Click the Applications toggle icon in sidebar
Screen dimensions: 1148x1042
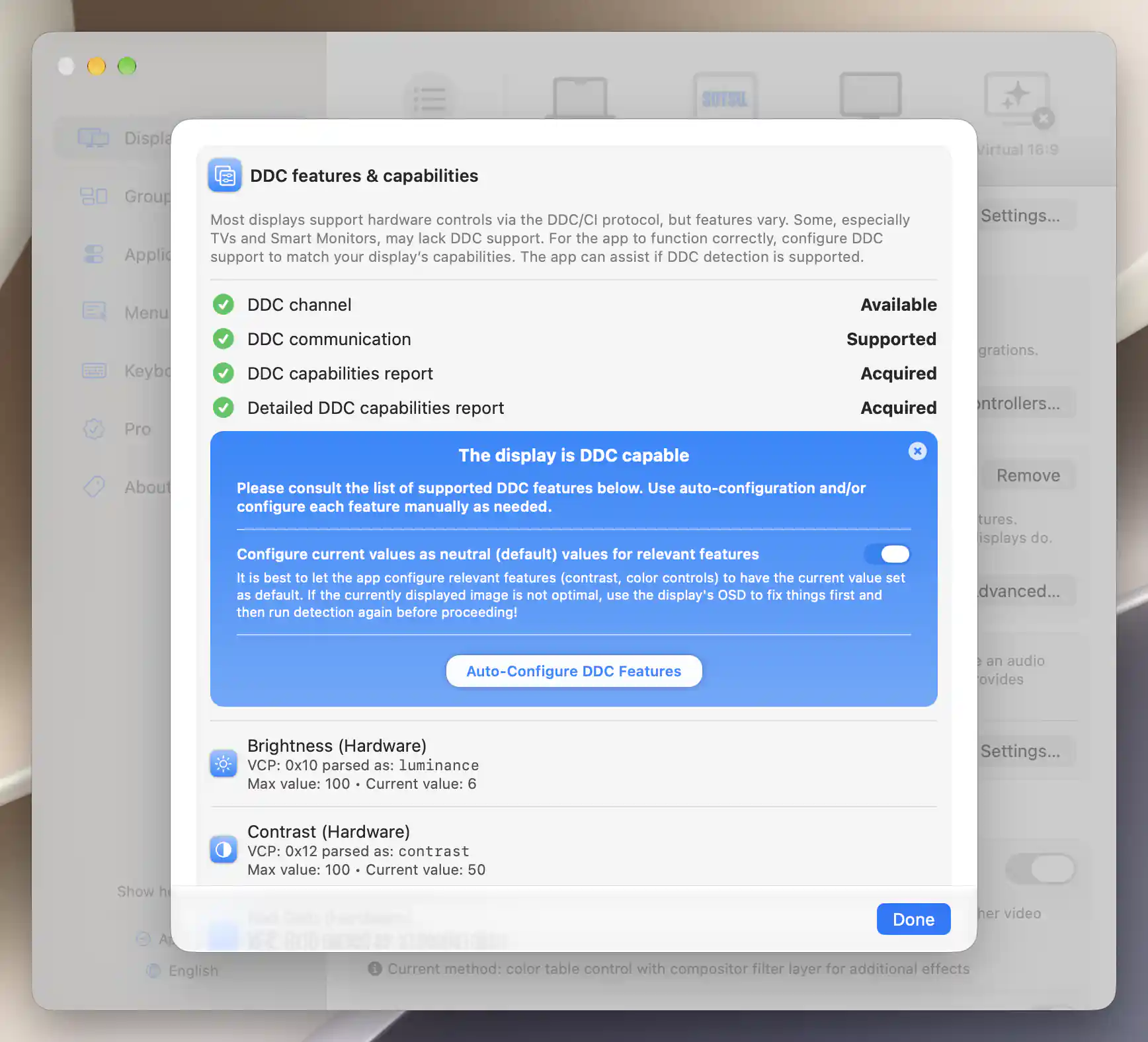tap(94, 255)
